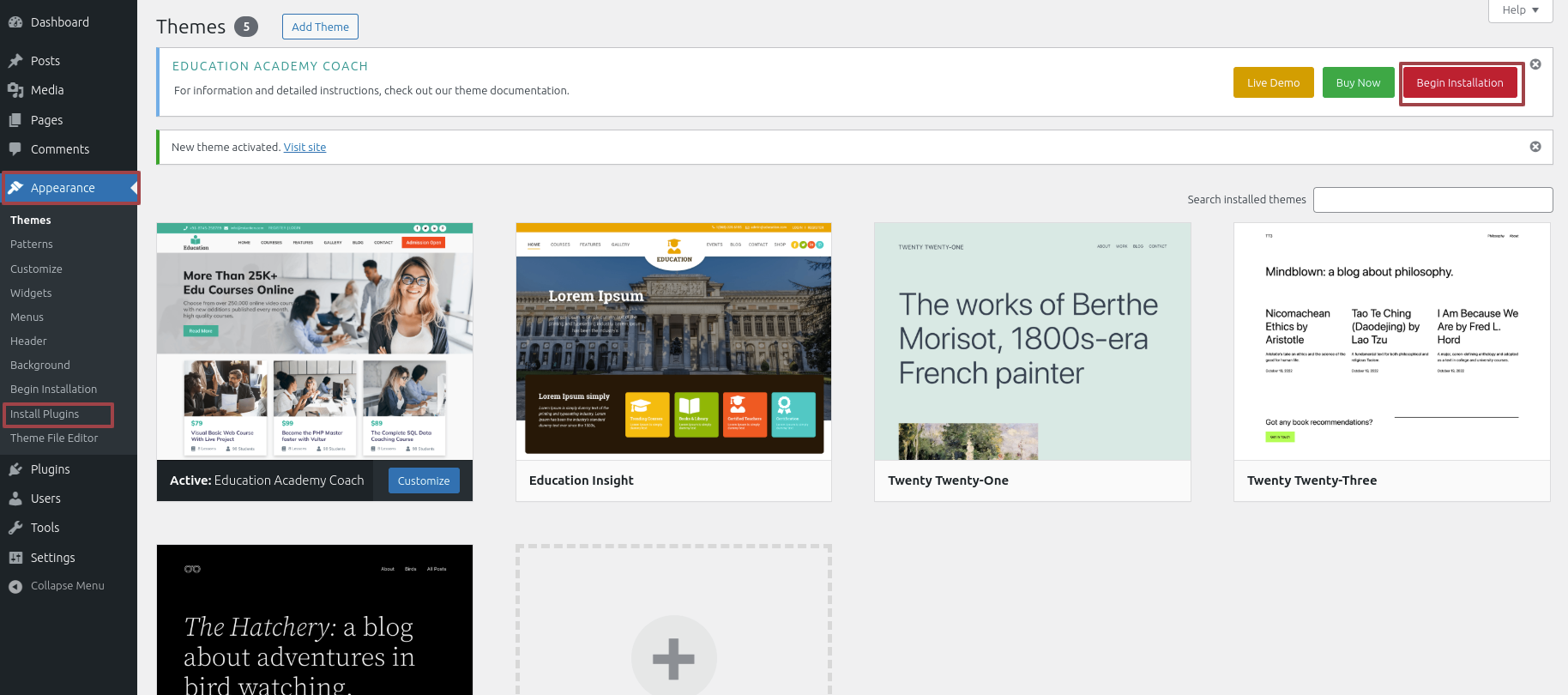Dismiss the New theme activated notice
Image resolution: width=1568 pixels, height=695 pixels.
(x=1535, y=147)
